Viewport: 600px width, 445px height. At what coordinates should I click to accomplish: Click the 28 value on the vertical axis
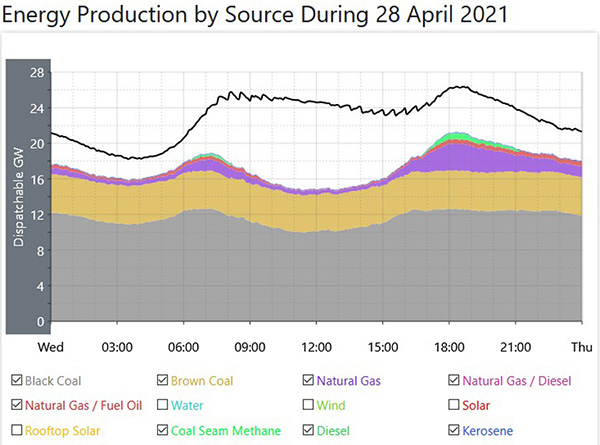37,73
